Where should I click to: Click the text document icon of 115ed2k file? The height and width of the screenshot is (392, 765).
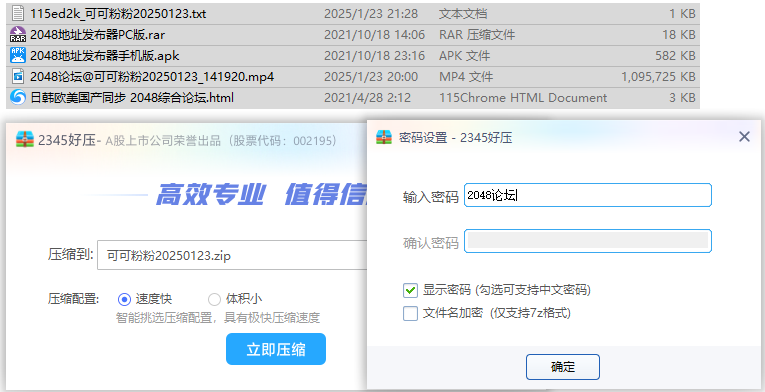tap(18, 13)
